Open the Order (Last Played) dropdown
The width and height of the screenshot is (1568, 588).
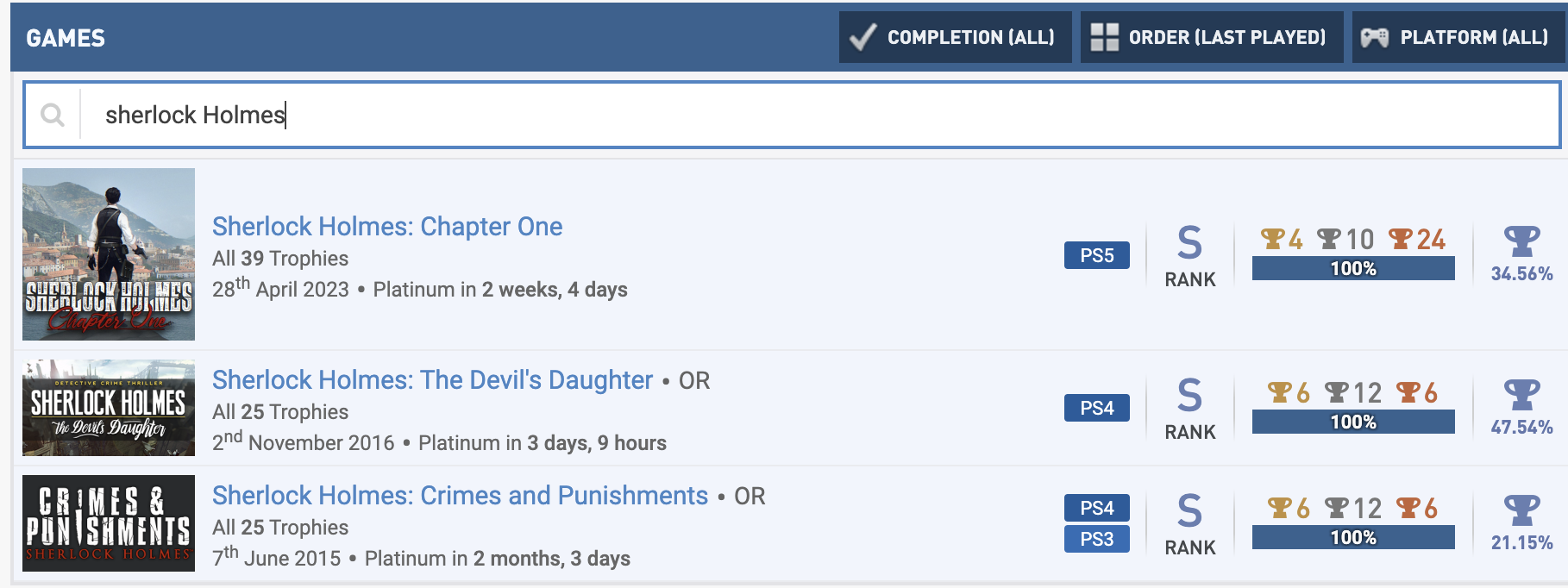click(1212, 37)
